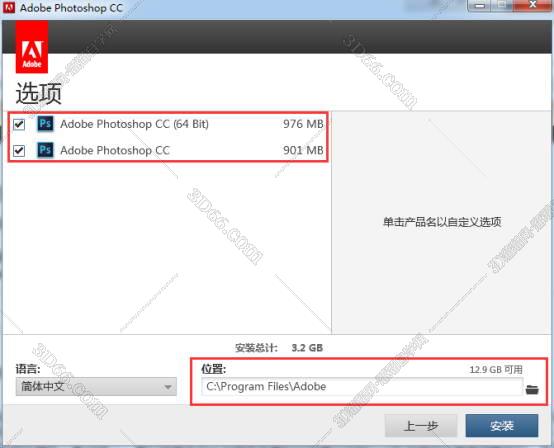554x448 pixels.
Task: Click the Photoshop CC (64 Bit) Ps icon
Action: (46, 124)
